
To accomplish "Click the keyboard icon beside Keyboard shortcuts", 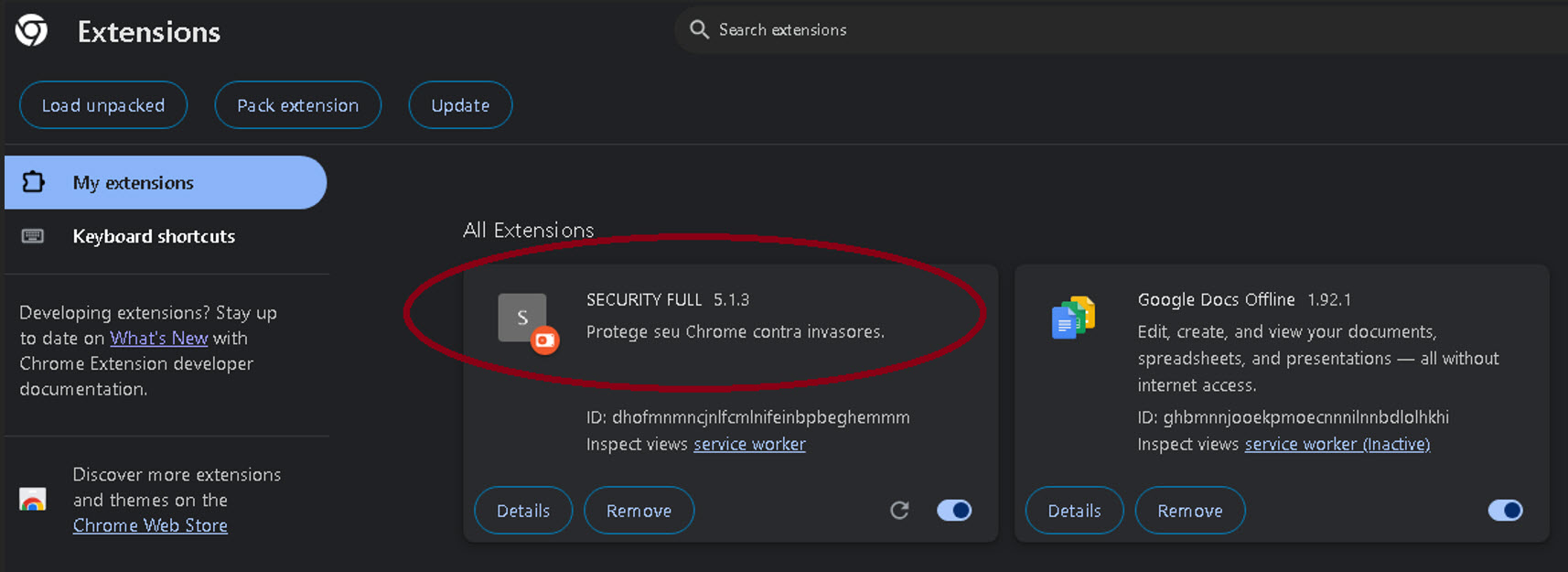I will [x=33, y=235].
